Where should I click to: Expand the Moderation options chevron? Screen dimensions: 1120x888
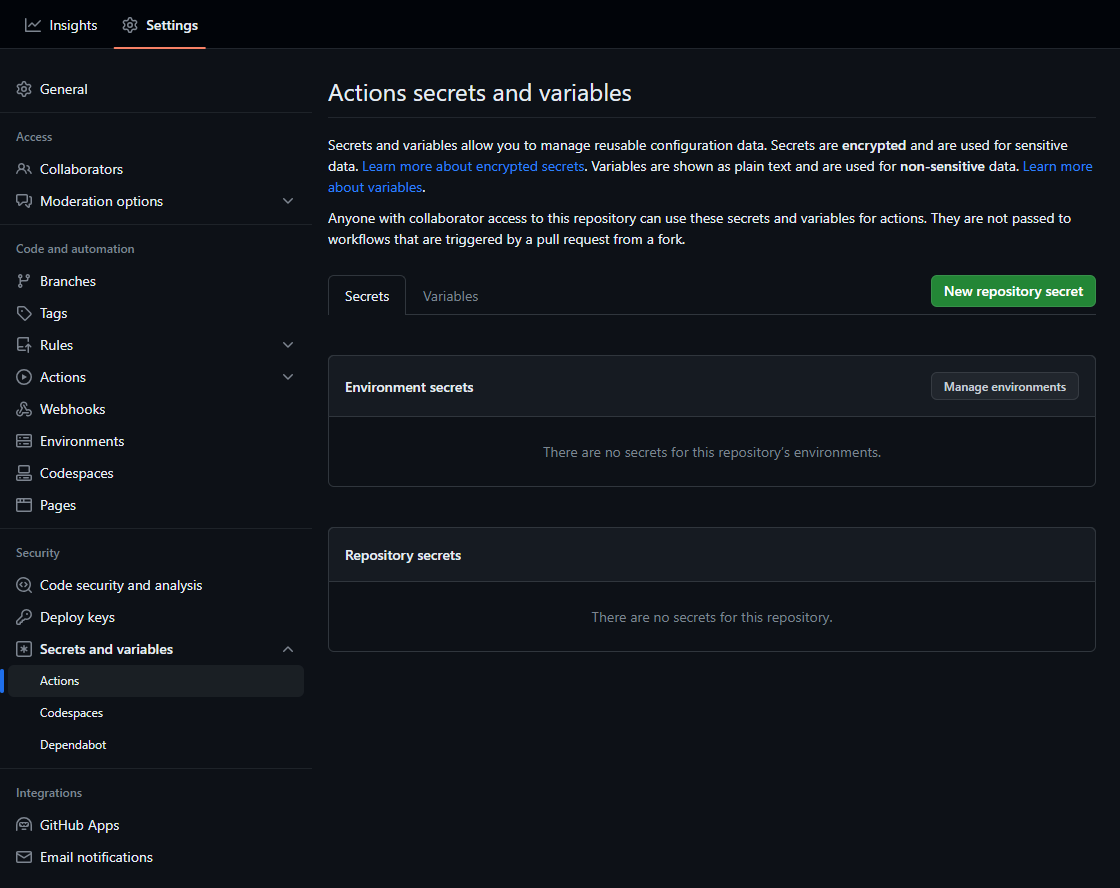288,201
